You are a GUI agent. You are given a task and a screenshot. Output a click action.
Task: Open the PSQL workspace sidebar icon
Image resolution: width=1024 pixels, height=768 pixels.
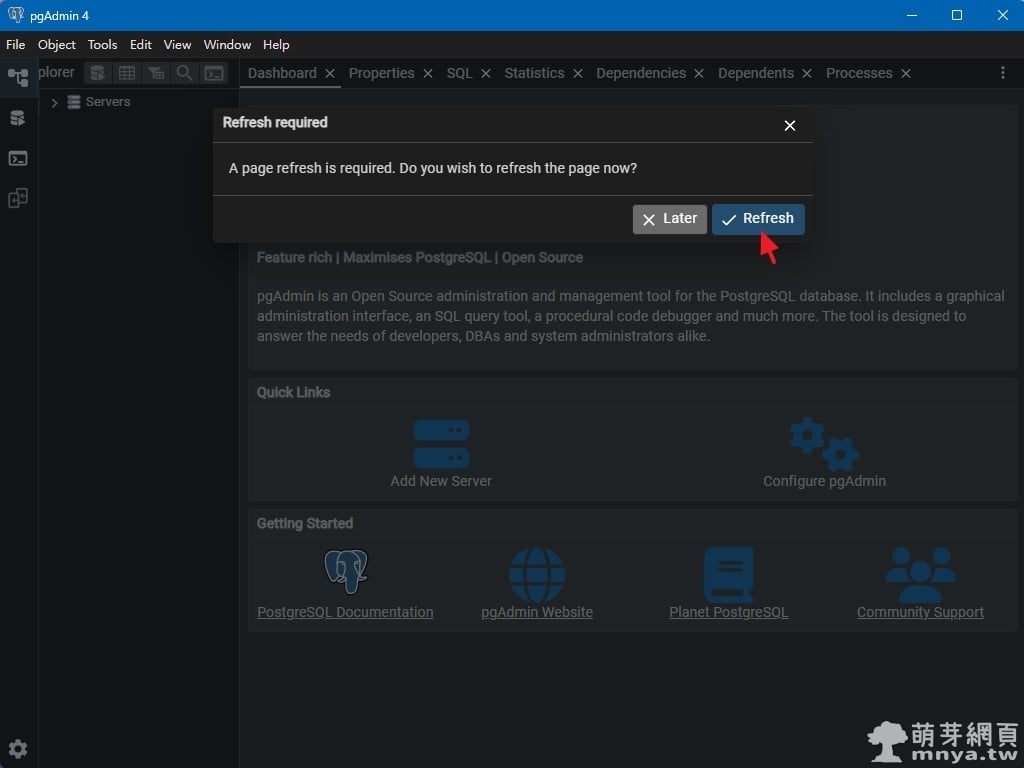click(18, 158)
